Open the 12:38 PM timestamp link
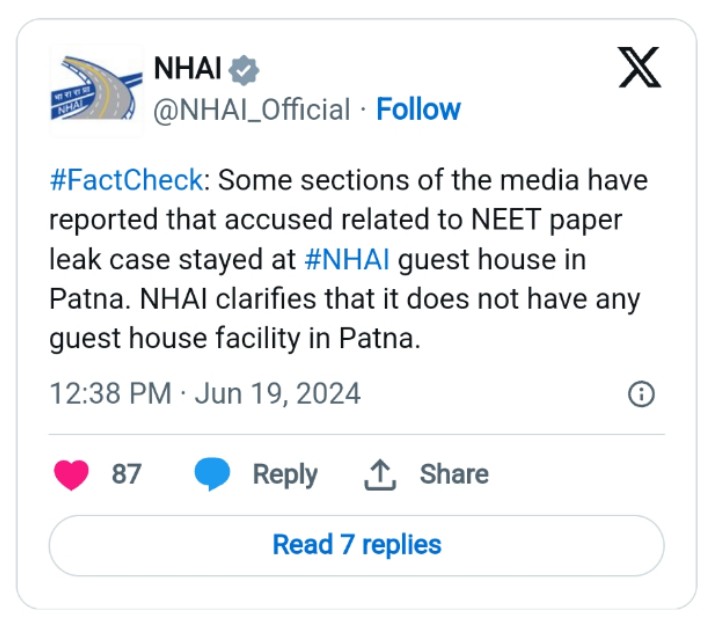Screen dimensions: 706x619 [x=110, y=393]
